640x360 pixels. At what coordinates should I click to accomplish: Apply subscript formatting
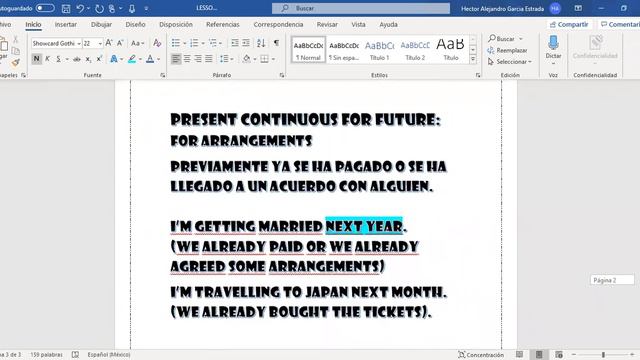click(88, 59)
